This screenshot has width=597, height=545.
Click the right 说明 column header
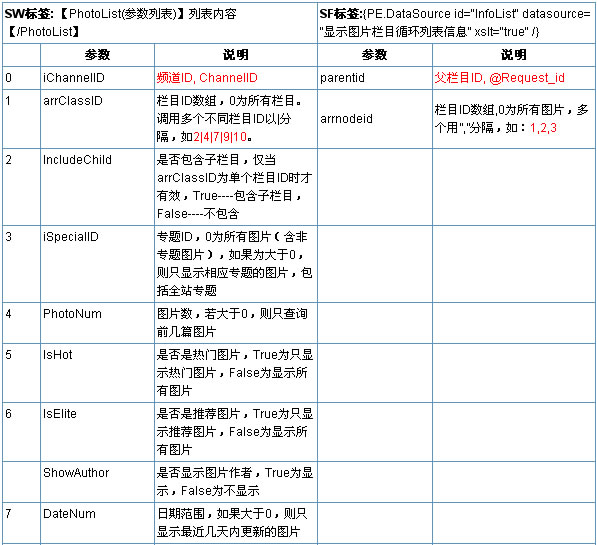pos(514,55)
